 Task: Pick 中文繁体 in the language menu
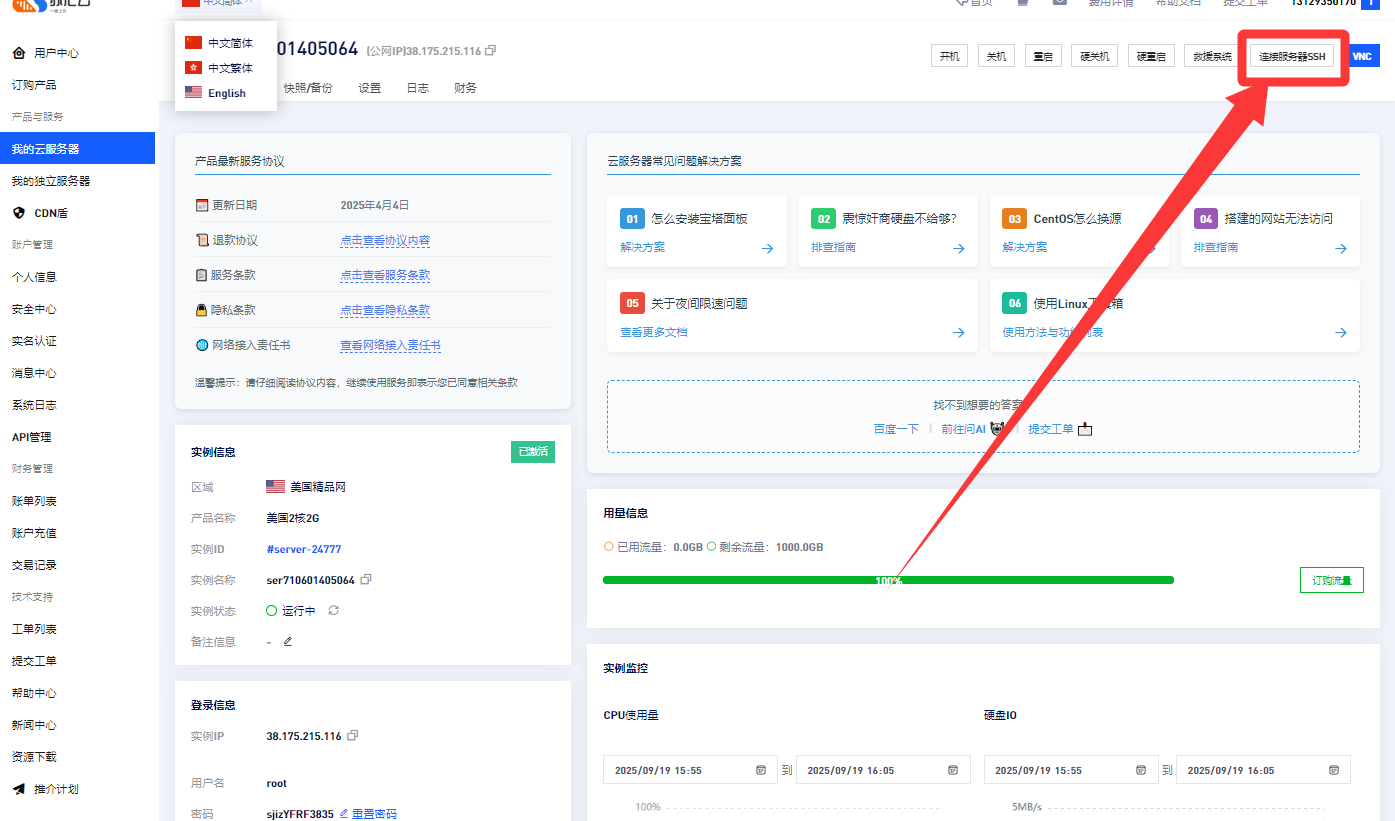[x=230, y=68]
